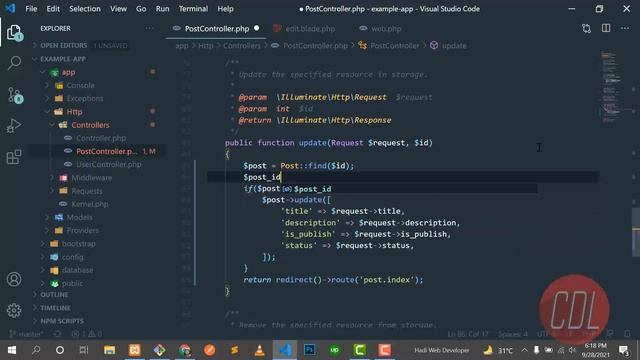Open editor More Actions ellipsis
The width and height of the screenshot is (640, 360).
pyautogui.click(x=625, y=28)
